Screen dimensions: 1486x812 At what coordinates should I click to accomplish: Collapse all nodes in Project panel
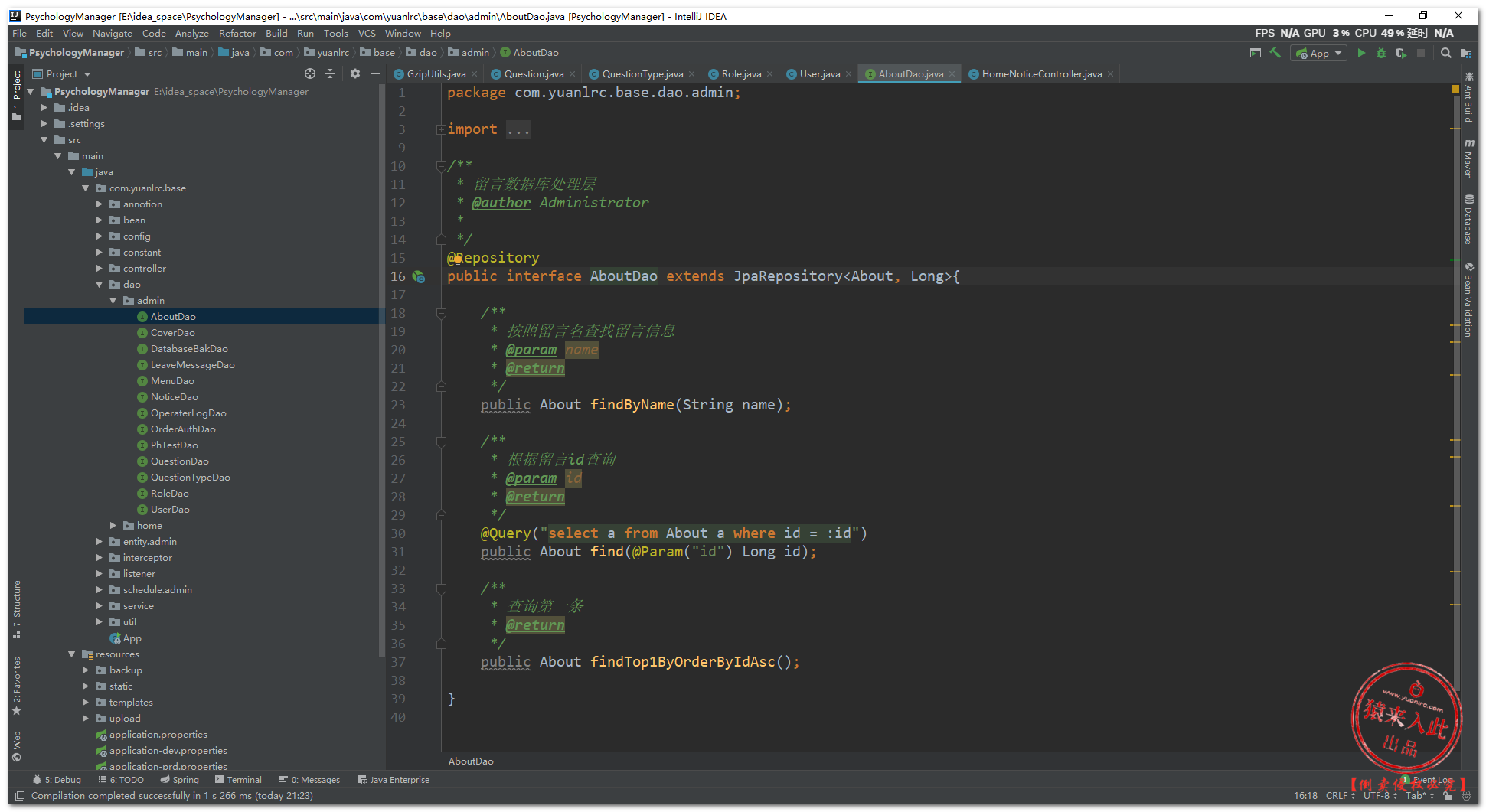click(x=330, y=74)
